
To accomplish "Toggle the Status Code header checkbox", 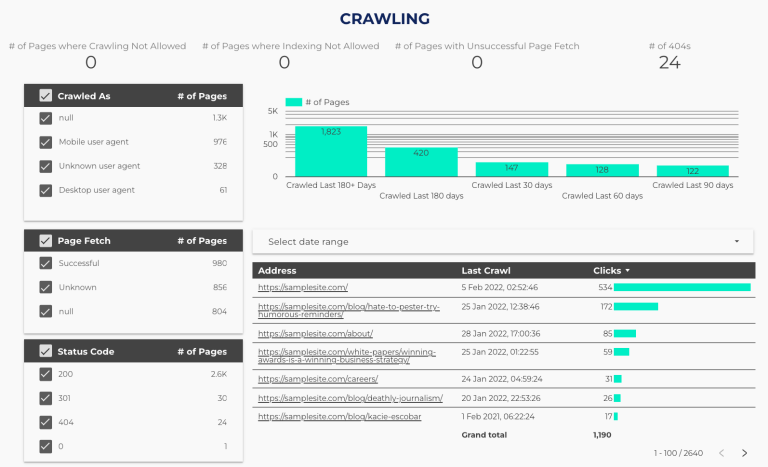I will (45, 351).
